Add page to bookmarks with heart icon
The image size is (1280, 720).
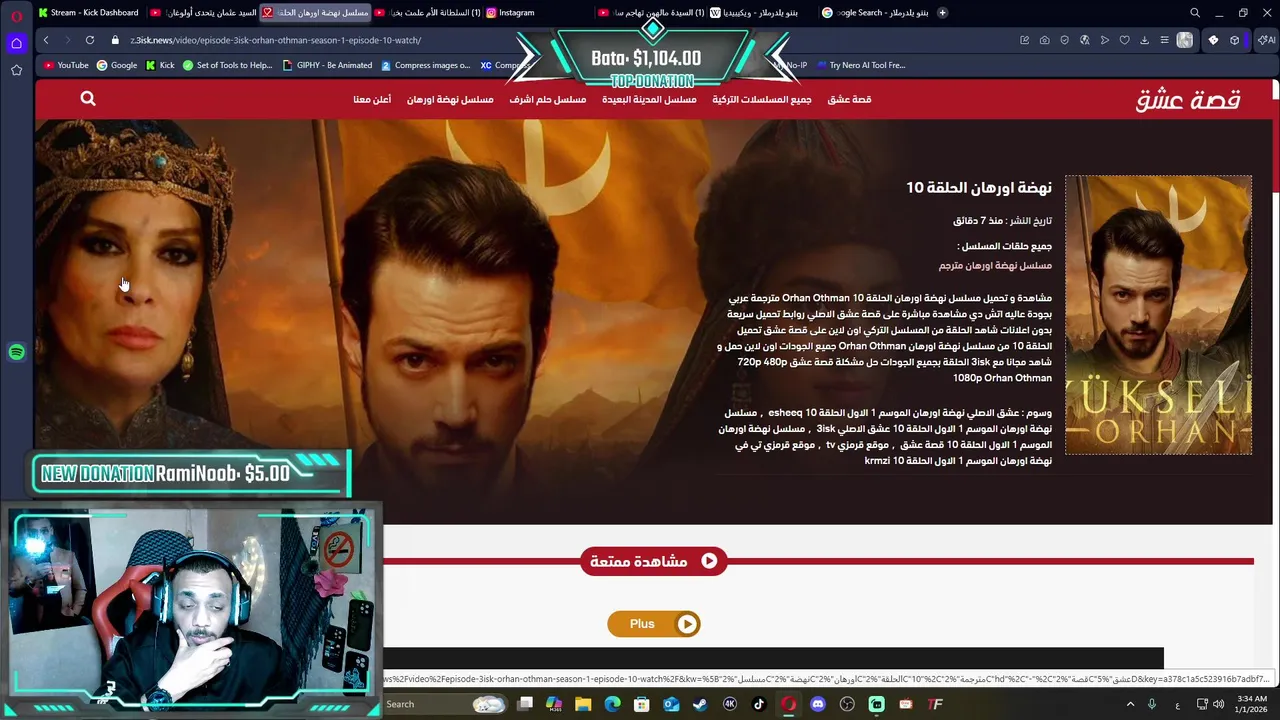click(x=1124, y=40)
